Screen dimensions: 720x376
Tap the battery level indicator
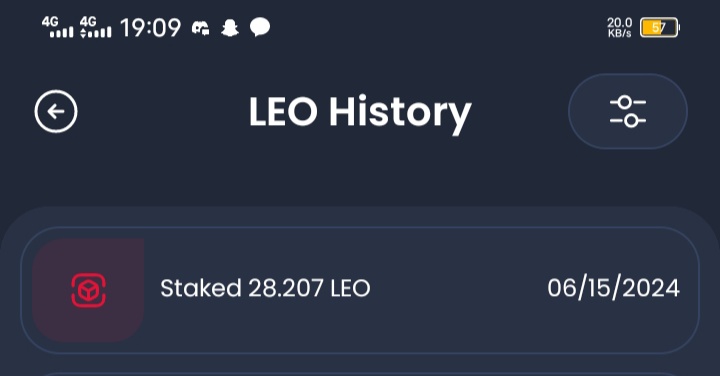[660, 28]
